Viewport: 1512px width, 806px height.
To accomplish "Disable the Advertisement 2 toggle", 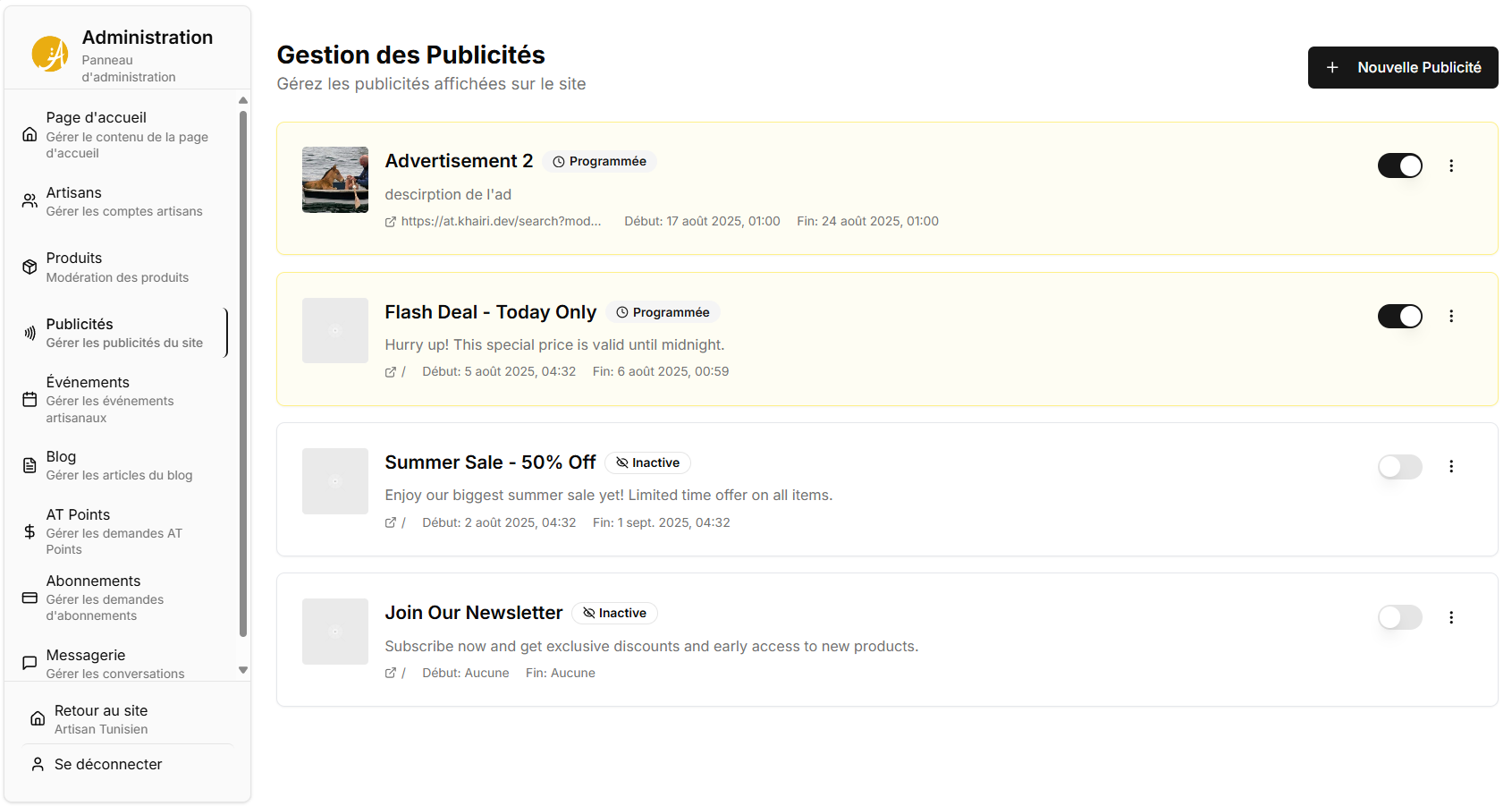I will tap(1399, 165).
